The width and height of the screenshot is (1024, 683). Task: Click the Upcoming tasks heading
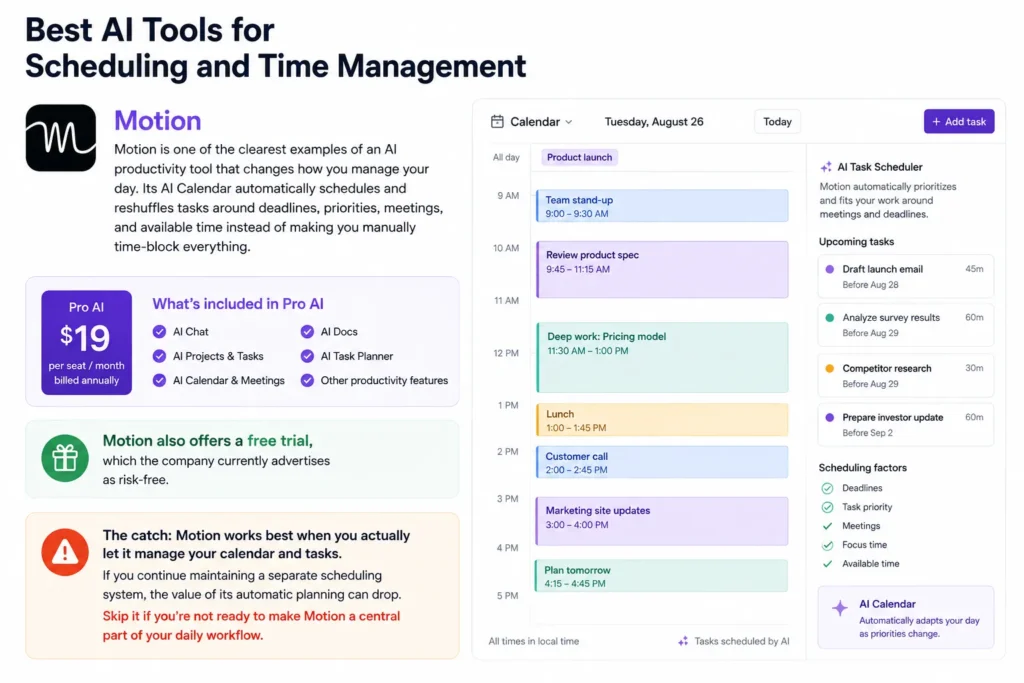(x=856, y=242)
